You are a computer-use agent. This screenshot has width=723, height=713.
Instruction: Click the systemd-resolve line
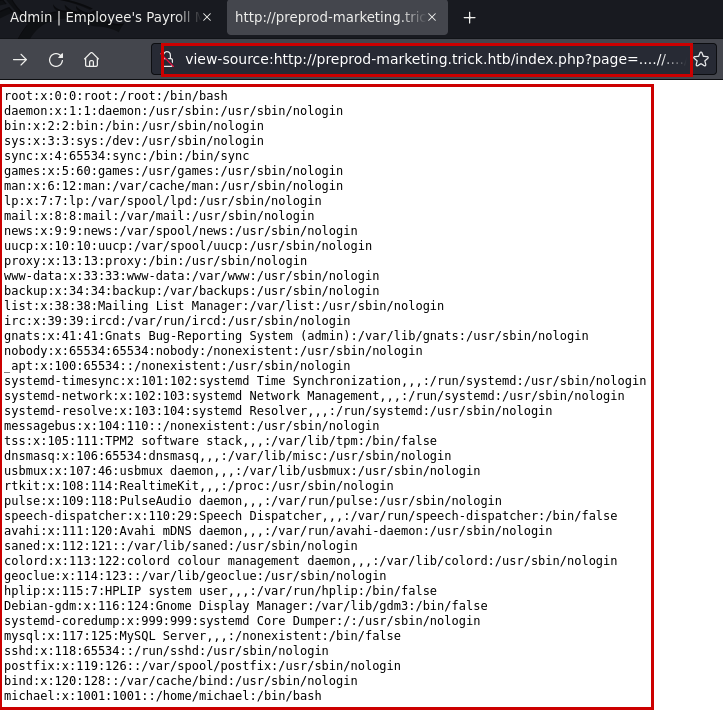coord(278,410)
